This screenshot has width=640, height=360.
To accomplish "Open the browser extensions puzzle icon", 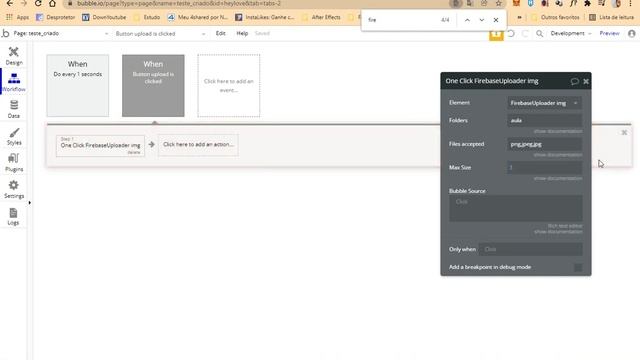I will (587, 3).
